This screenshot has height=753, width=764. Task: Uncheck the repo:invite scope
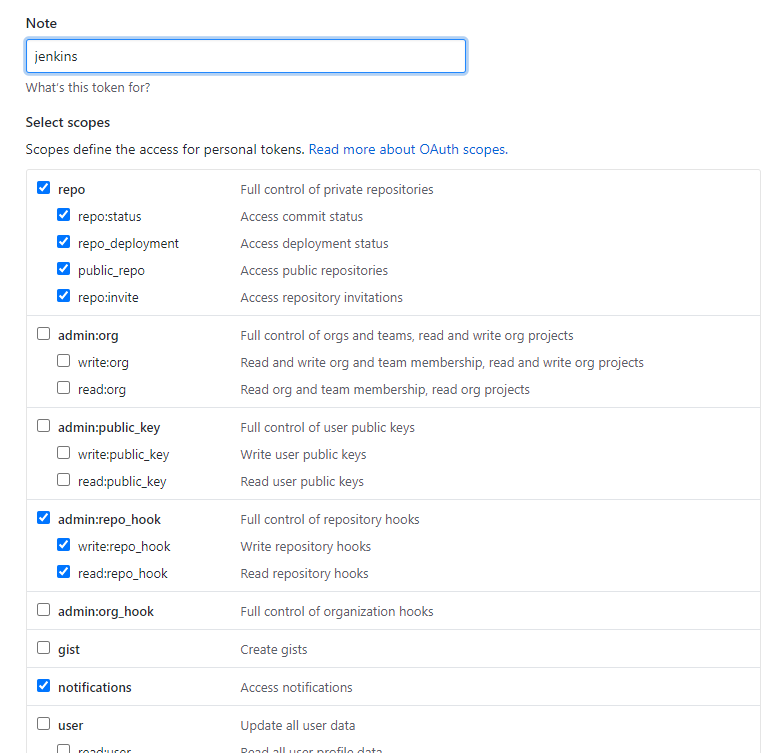click(x=64, y=296)
